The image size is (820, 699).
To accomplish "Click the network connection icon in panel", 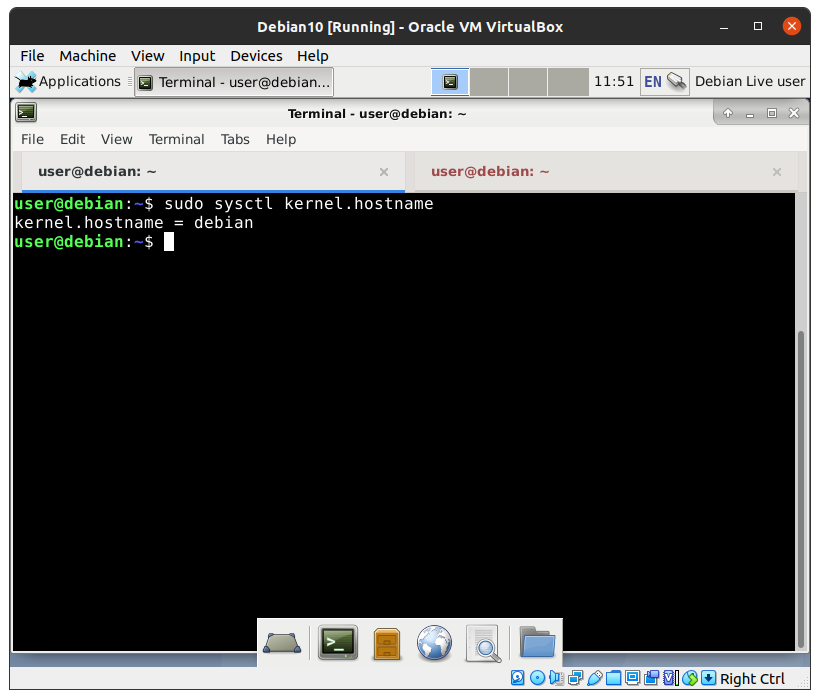I will 677,81.
